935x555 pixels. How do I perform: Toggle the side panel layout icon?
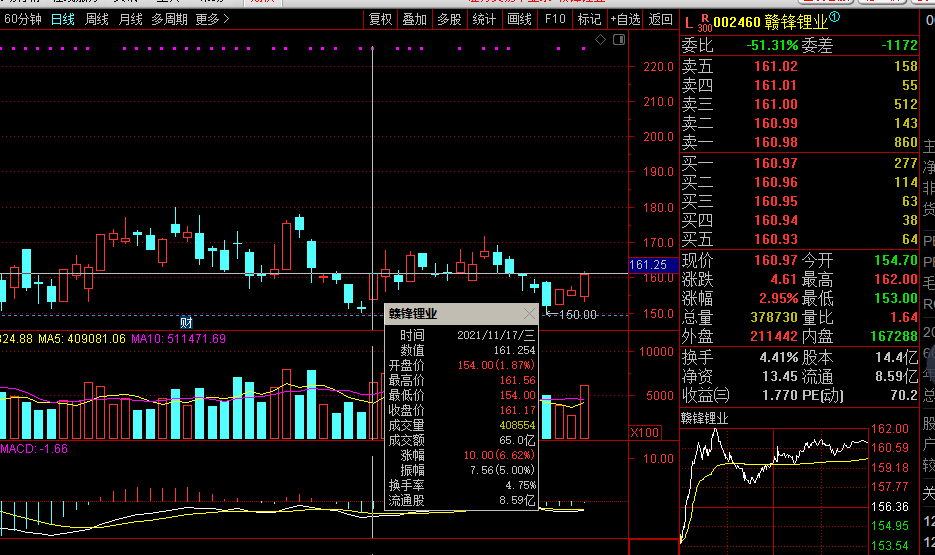619,39
